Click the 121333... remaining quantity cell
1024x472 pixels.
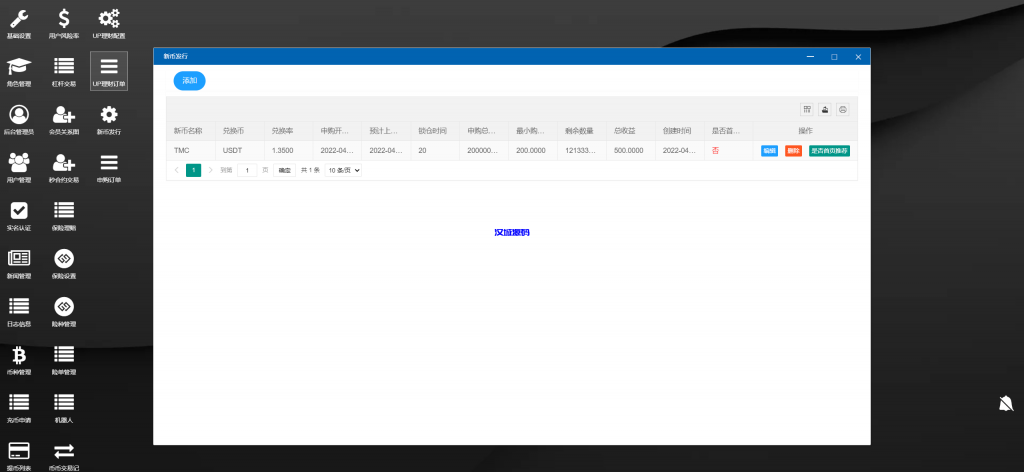(x=580, y=151)
